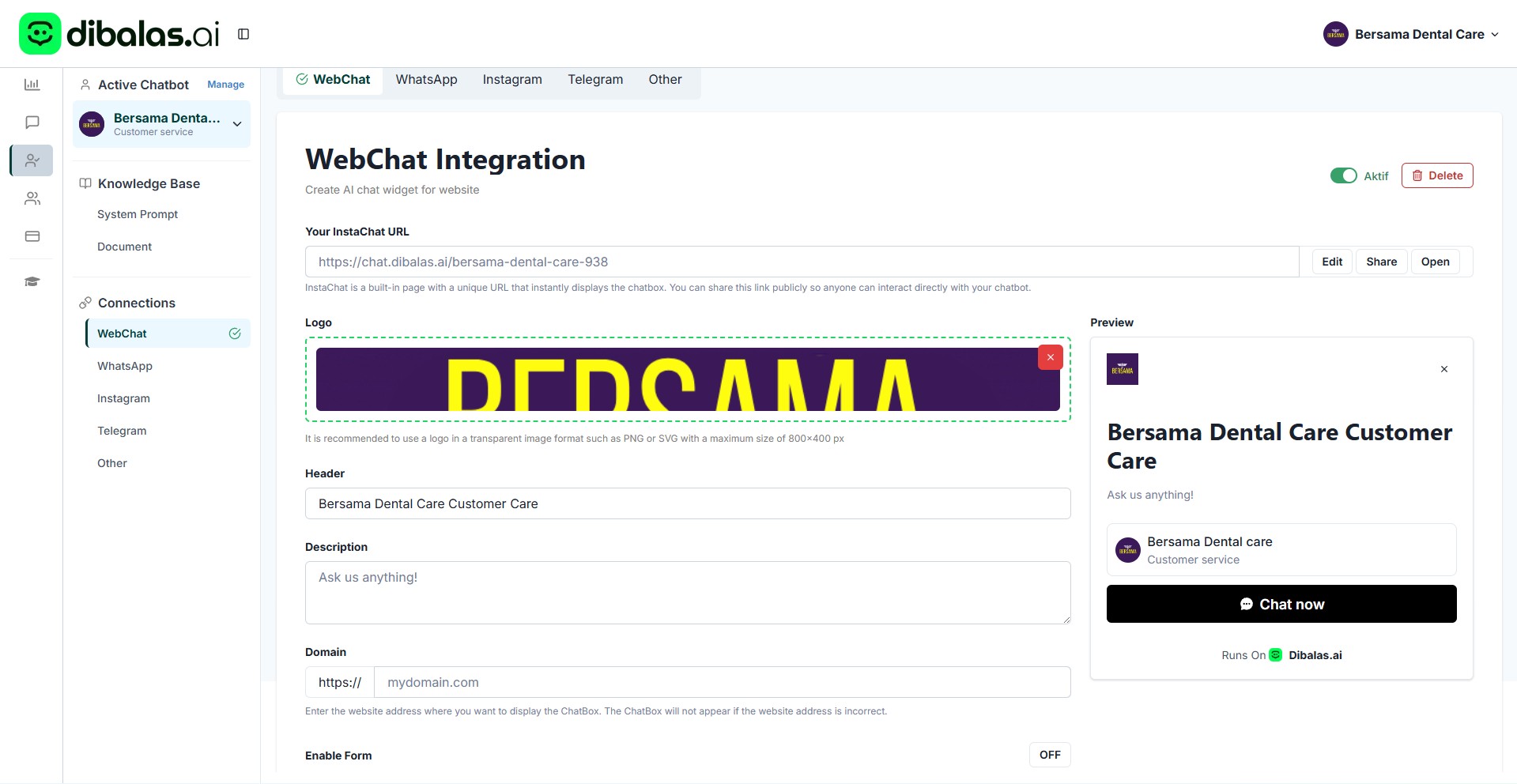The image size is (1517, 784).
Task: Switch to the Telegram tab
Action: (594, 80)
